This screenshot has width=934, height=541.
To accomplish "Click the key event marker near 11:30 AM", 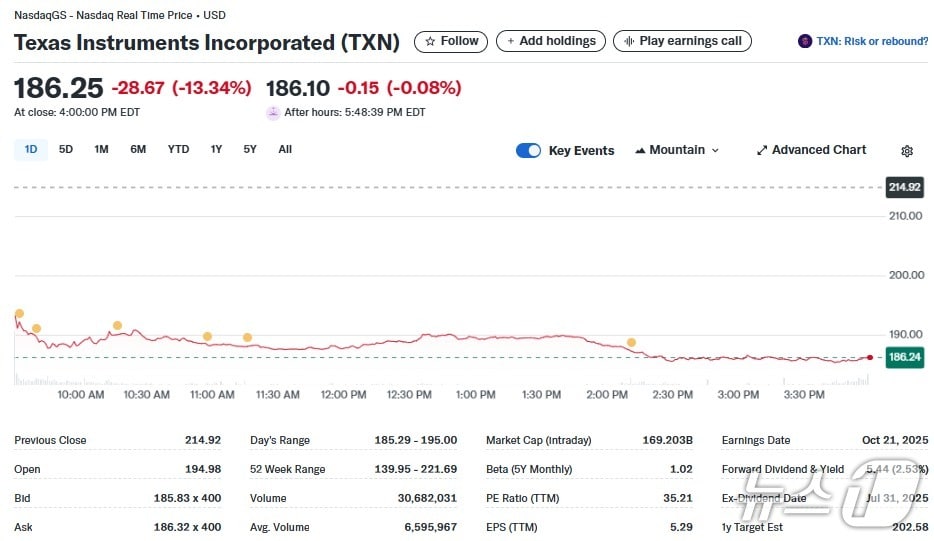I will coord(247,338).
